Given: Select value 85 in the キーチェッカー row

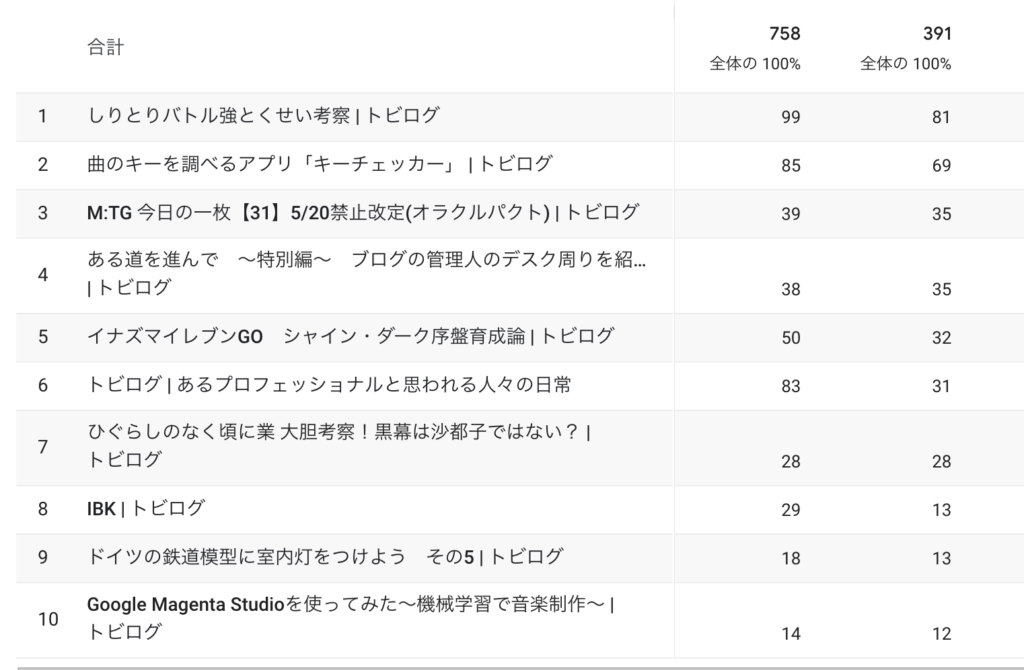Looking at the screenshot, I should point(790,166).
